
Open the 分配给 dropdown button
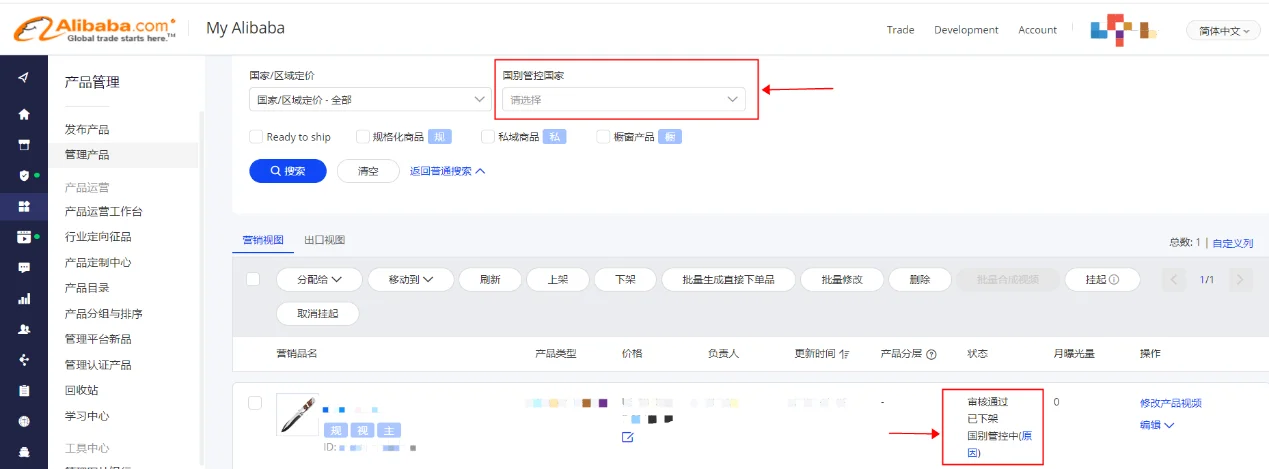[318, 280]
